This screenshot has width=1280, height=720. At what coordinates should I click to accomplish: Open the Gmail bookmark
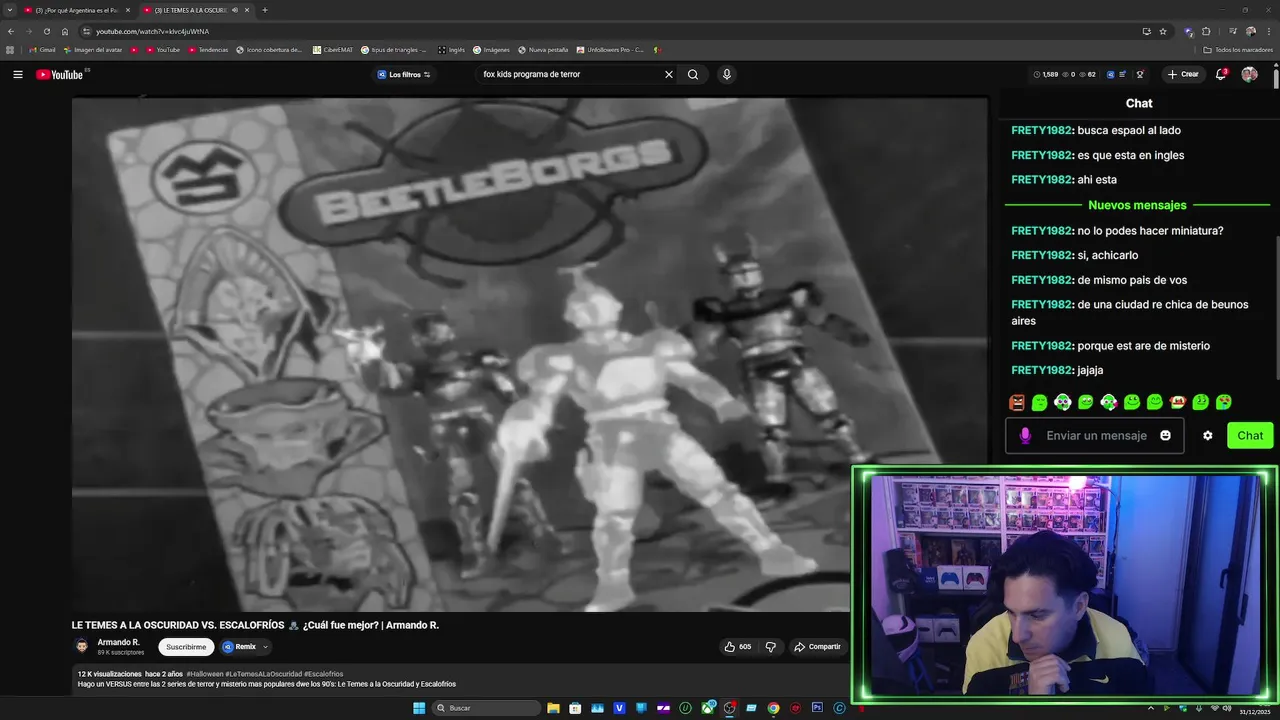[x=42, y=50]
